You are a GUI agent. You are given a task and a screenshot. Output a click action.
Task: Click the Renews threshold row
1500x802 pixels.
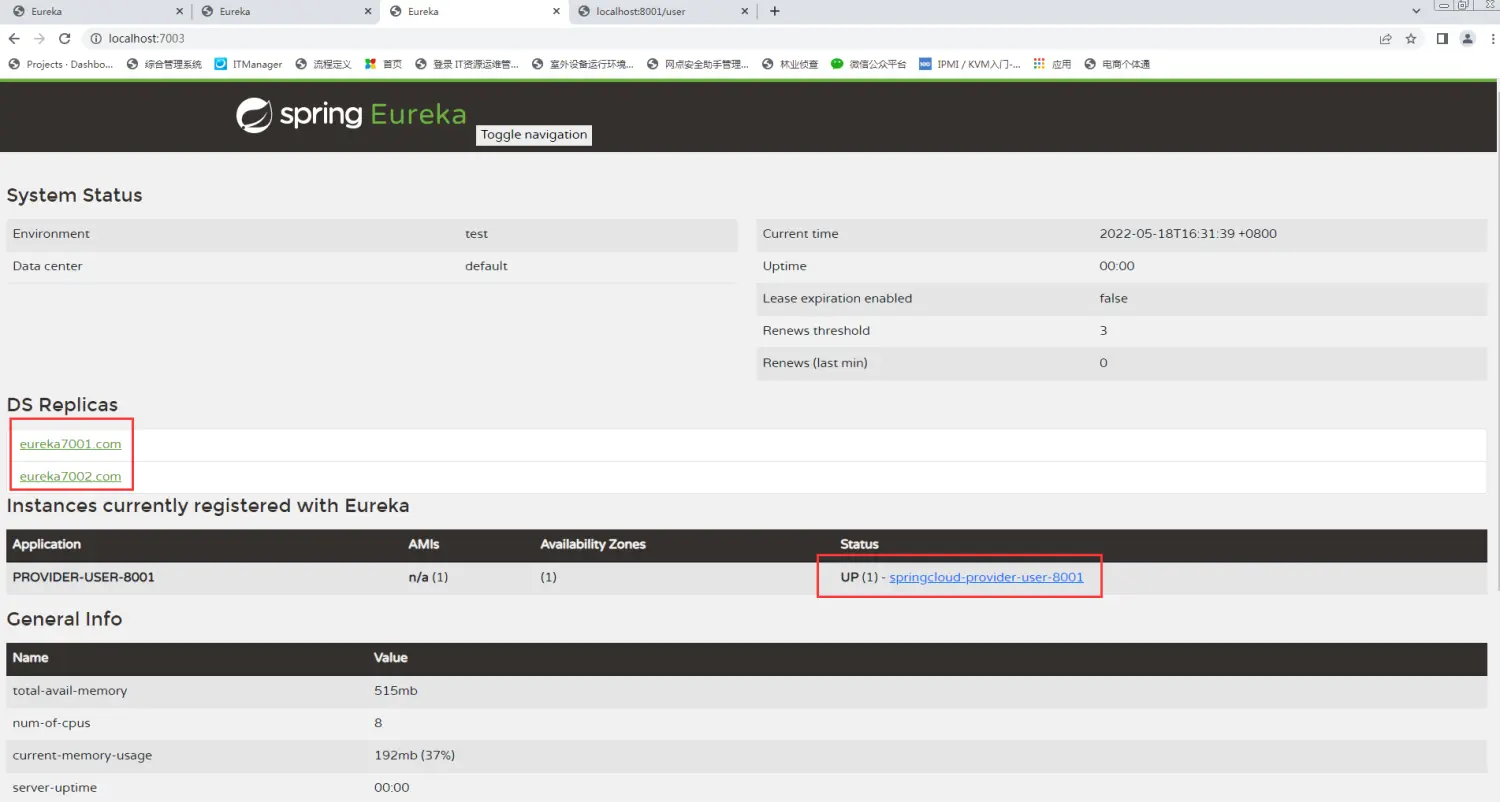[x=1122, y=331]
